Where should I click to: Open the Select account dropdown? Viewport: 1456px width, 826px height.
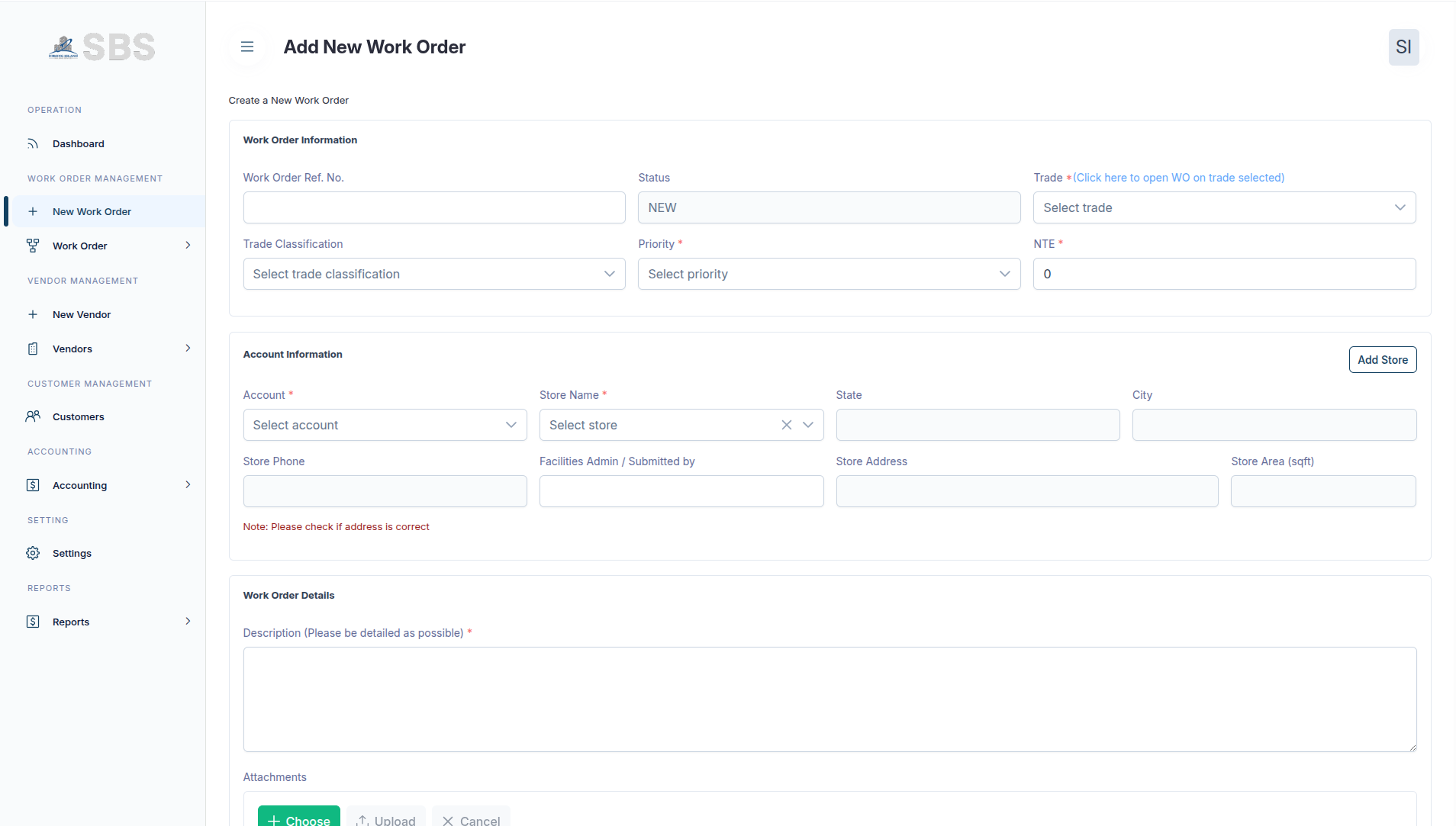pyautogui.click(x=385, y=425)
